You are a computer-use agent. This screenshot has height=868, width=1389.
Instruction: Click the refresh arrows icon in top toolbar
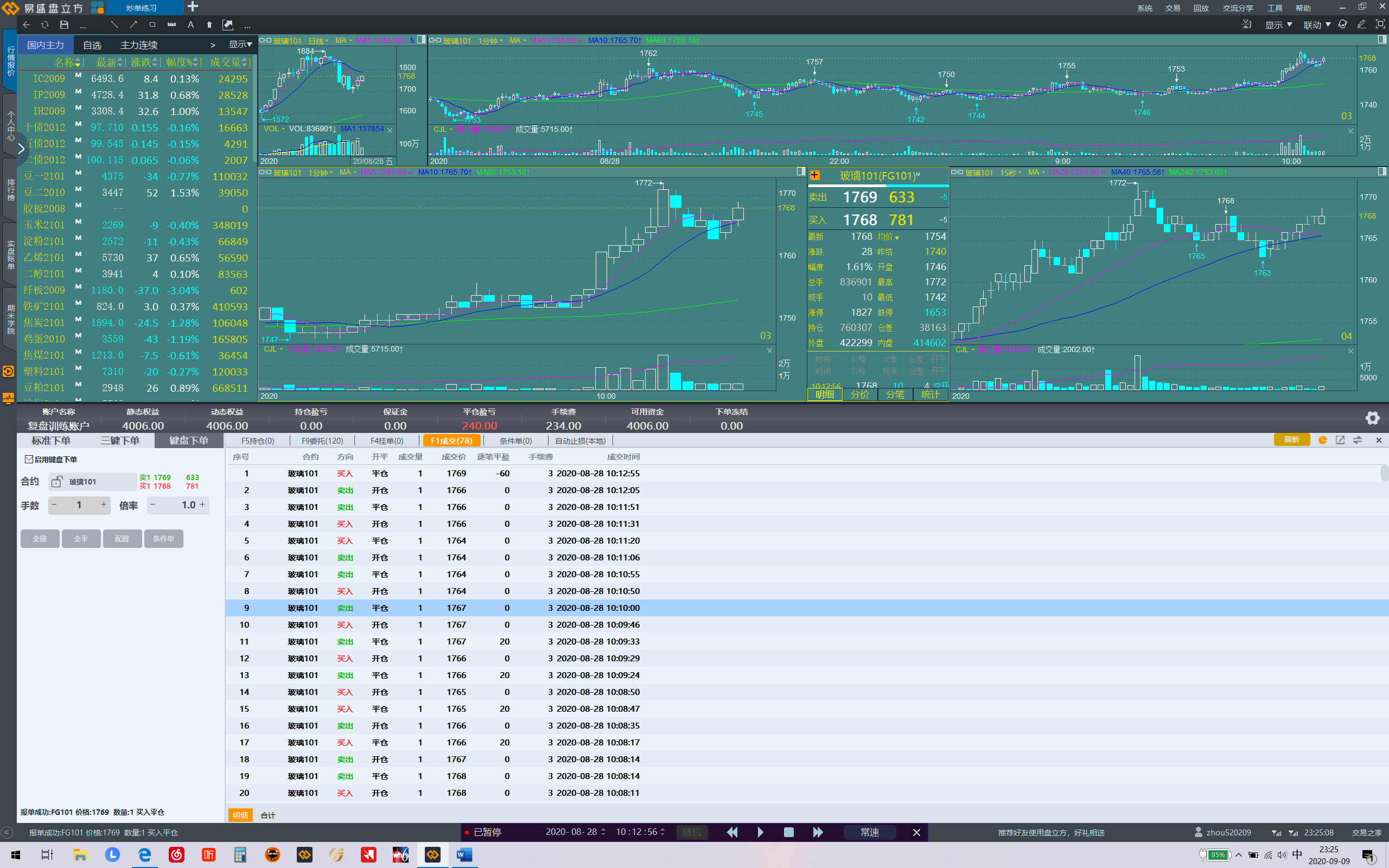point(45,25)
